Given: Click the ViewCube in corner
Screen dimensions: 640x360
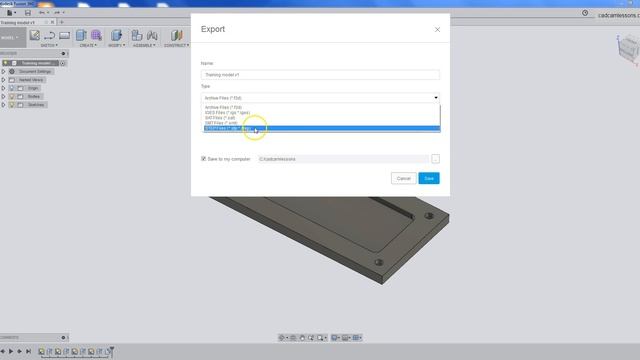Looking at the screenshot, I should click(628, 50).
